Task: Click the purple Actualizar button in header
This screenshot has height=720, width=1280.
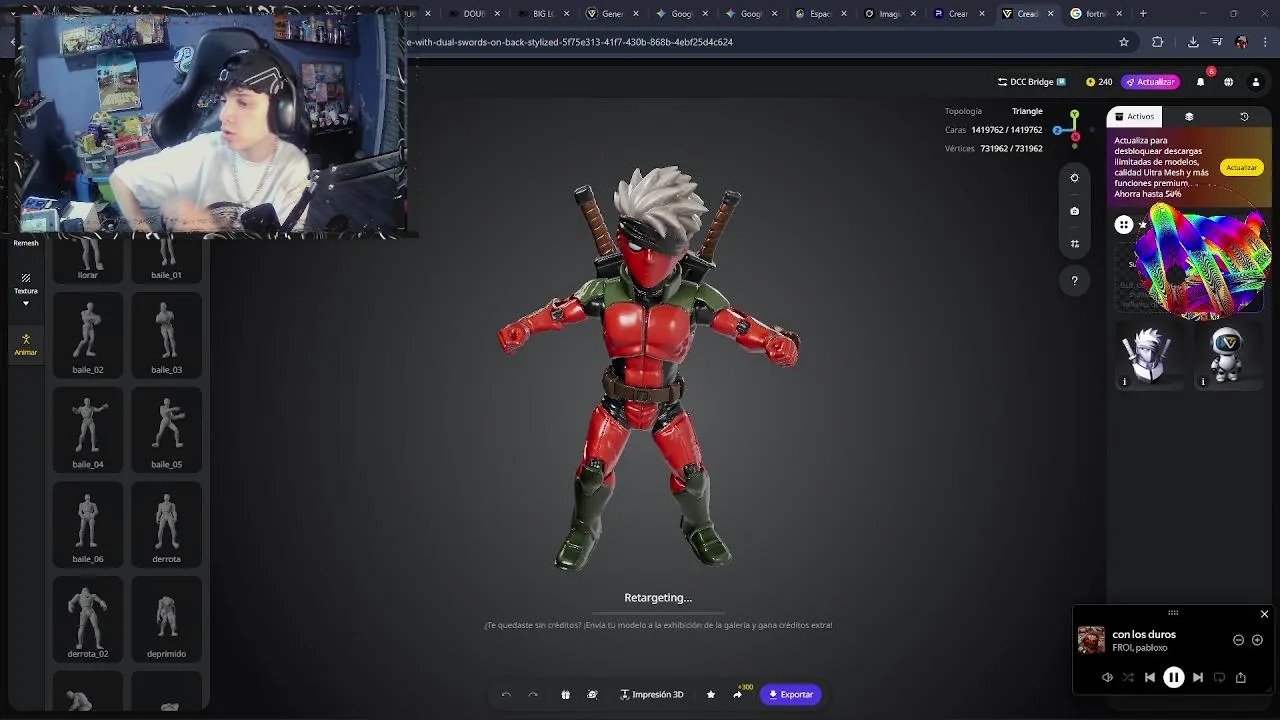Action: click(1150, 82)
